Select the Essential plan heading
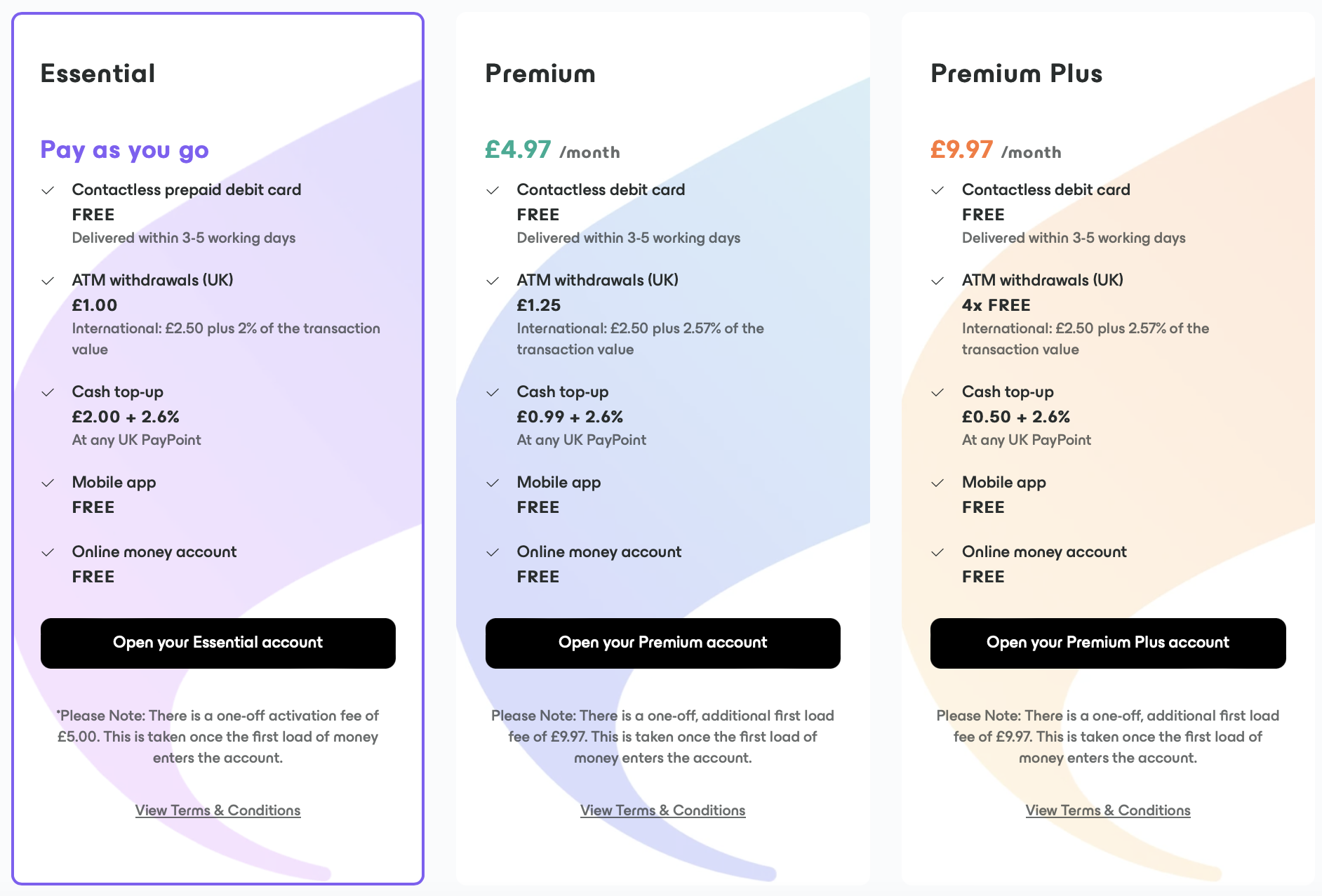This screenshot has width=1322, height=896. tap(98, 74)
